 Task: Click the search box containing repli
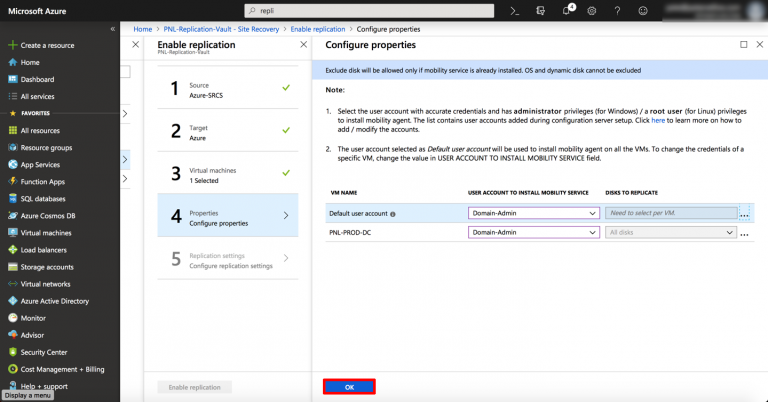pos(369,11)
